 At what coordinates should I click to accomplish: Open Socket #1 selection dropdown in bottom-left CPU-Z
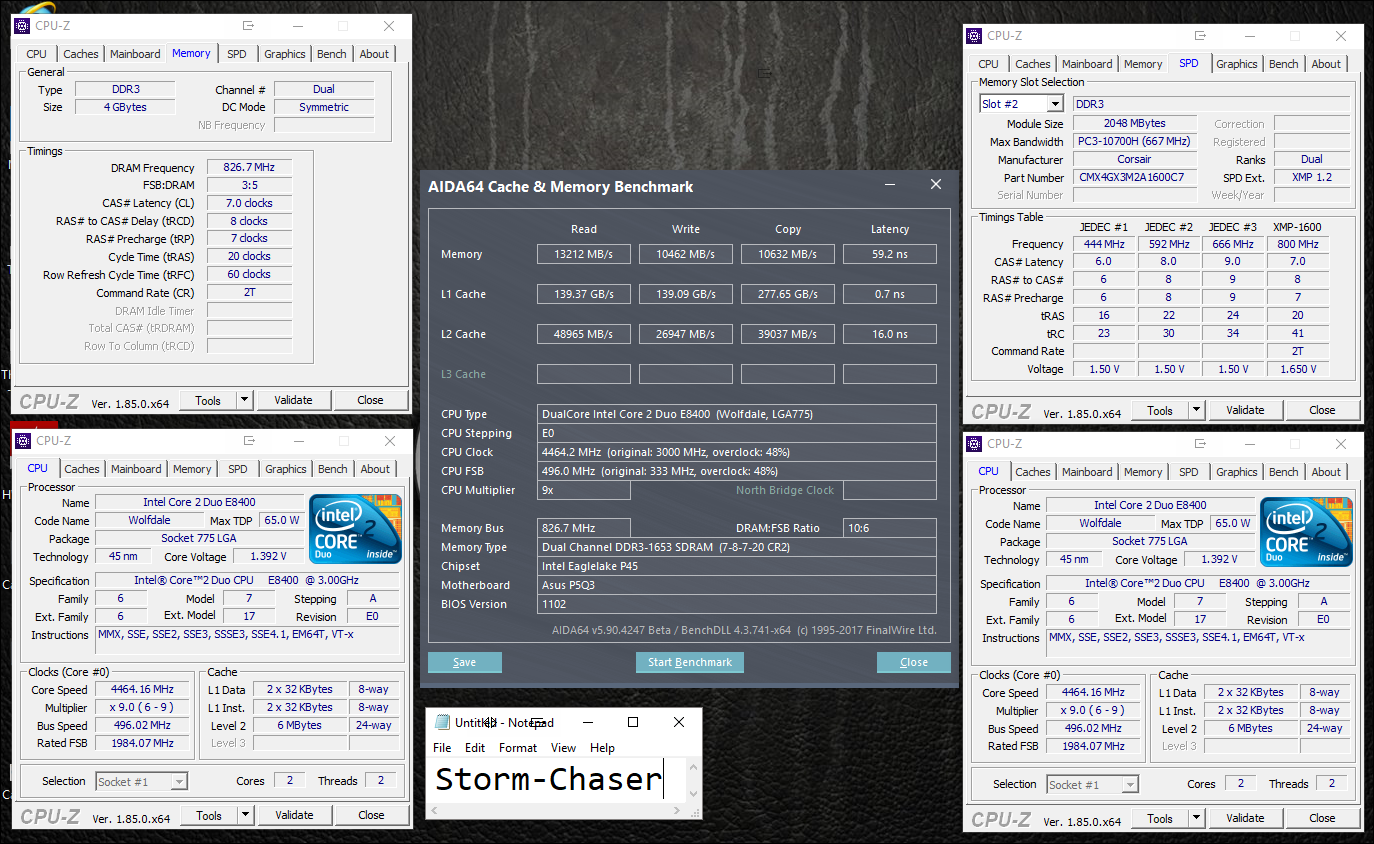(x=179, y=782)
